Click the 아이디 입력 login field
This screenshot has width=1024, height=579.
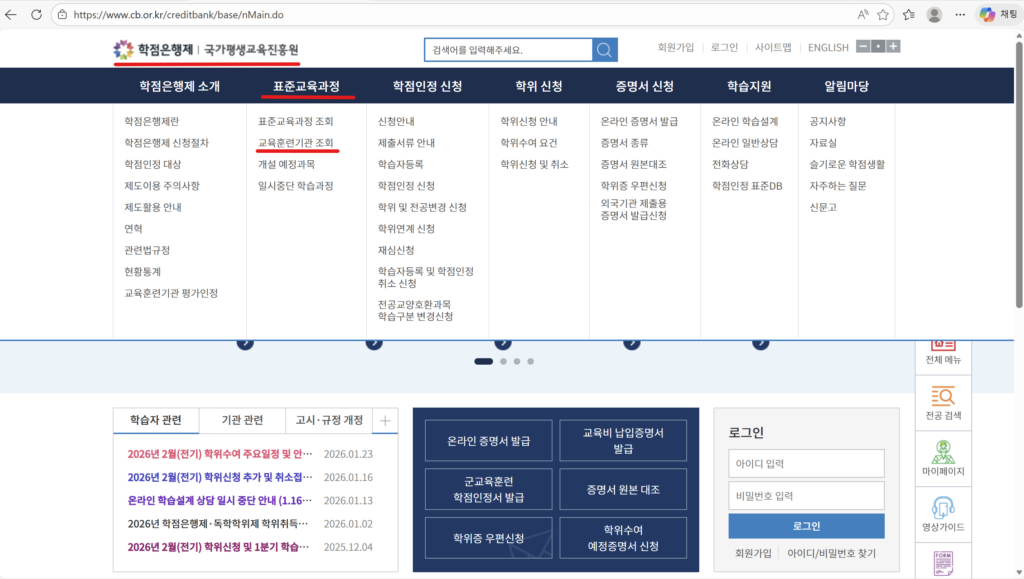(806, 463)
